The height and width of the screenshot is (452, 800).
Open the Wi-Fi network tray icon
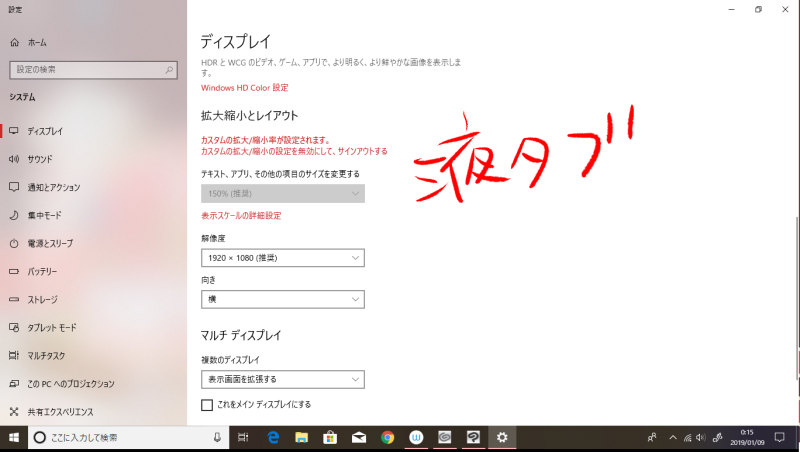[687, 437]
